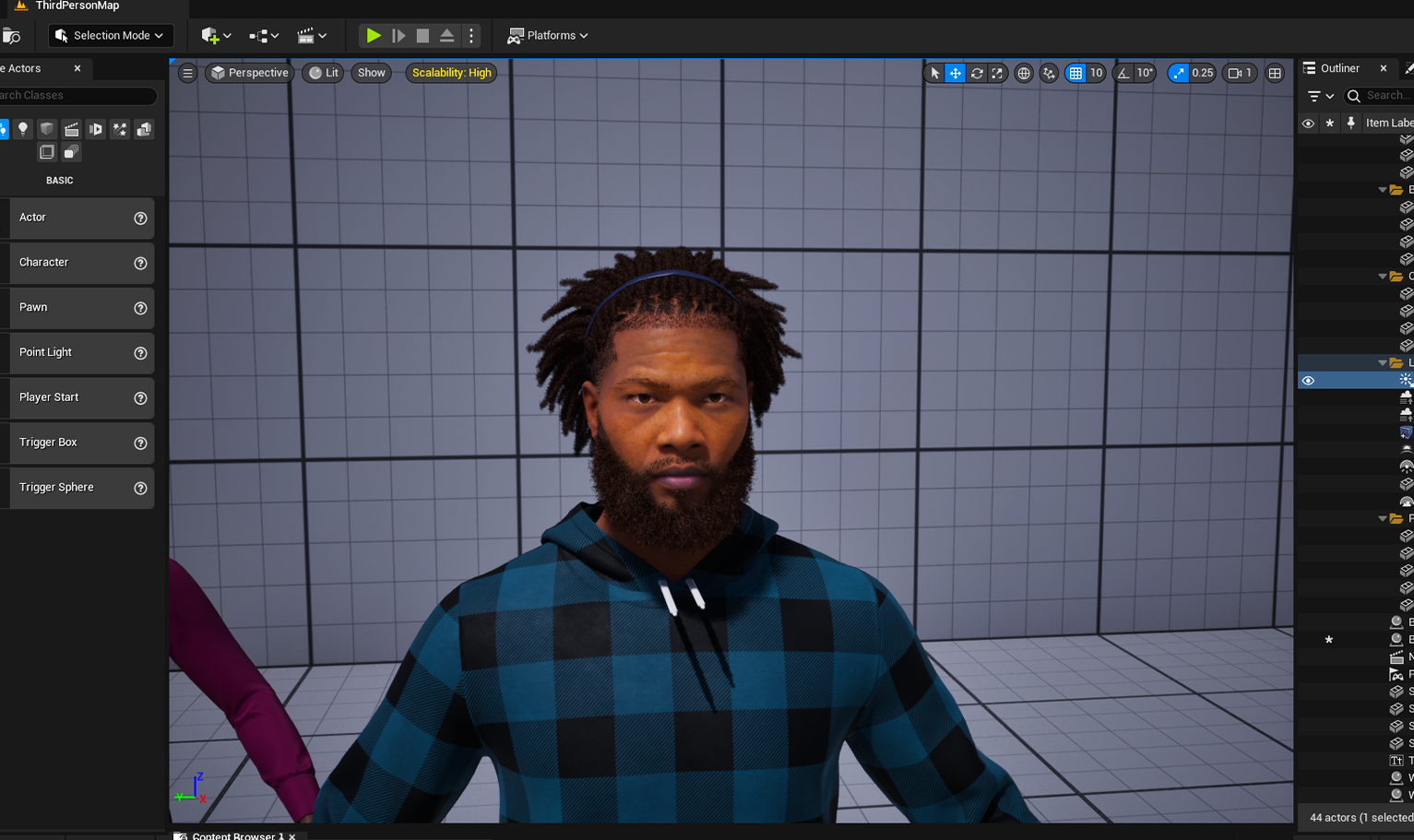Focus the Outliner search field
1414x840 pixels.
pyautogui.click(x=1378, y=96)
